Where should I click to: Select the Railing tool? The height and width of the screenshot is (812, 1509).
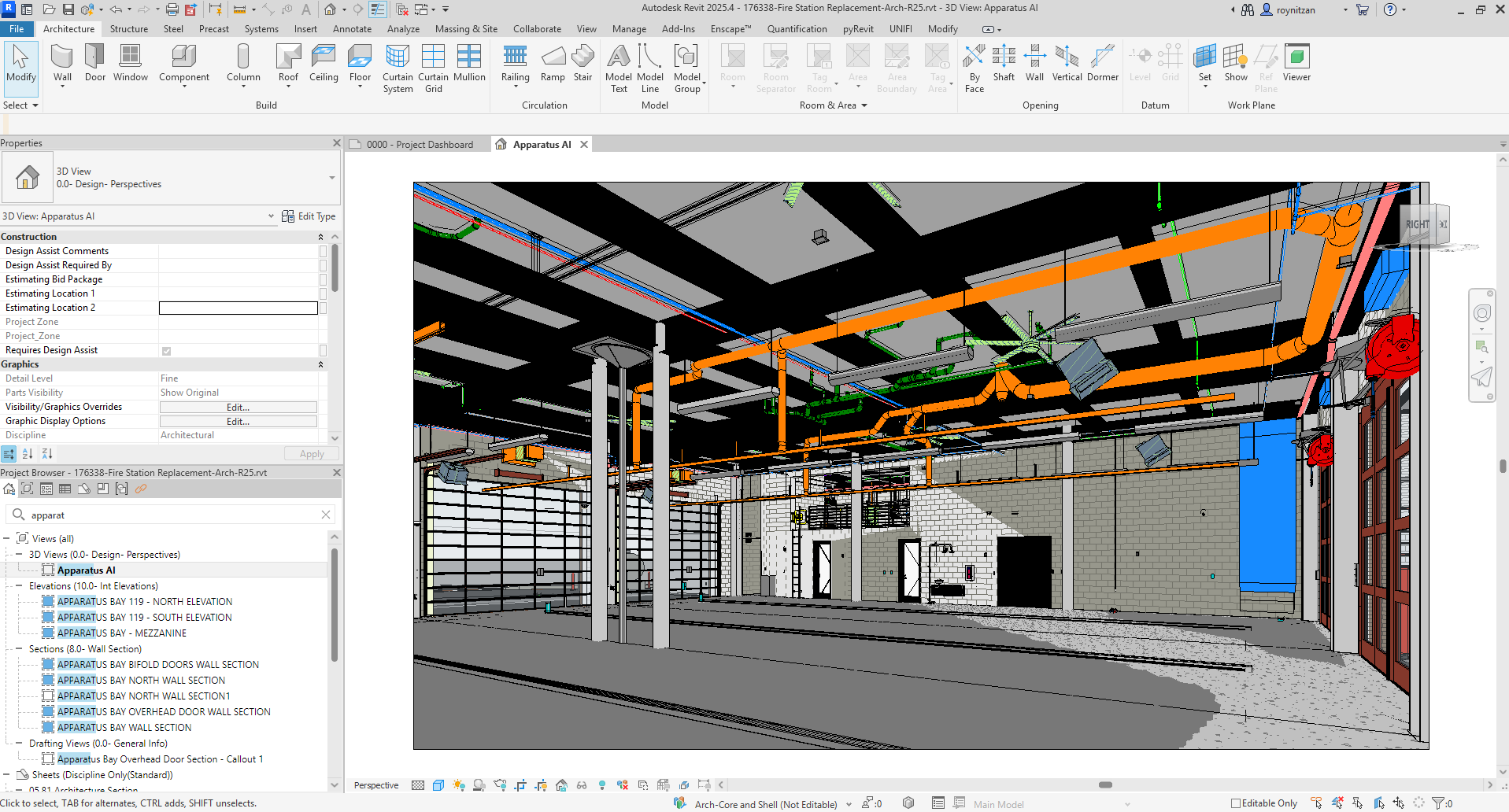[x=515, y=64]
